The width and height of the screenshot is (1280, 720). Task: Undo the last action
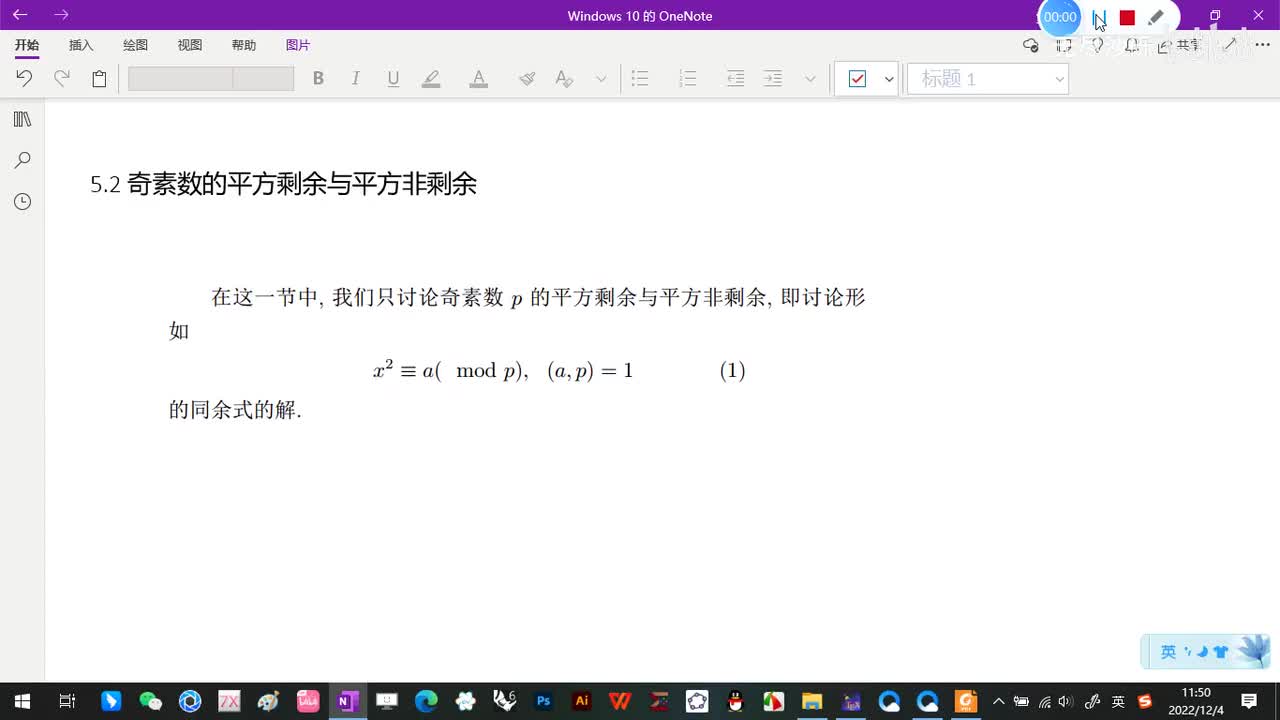24,78
